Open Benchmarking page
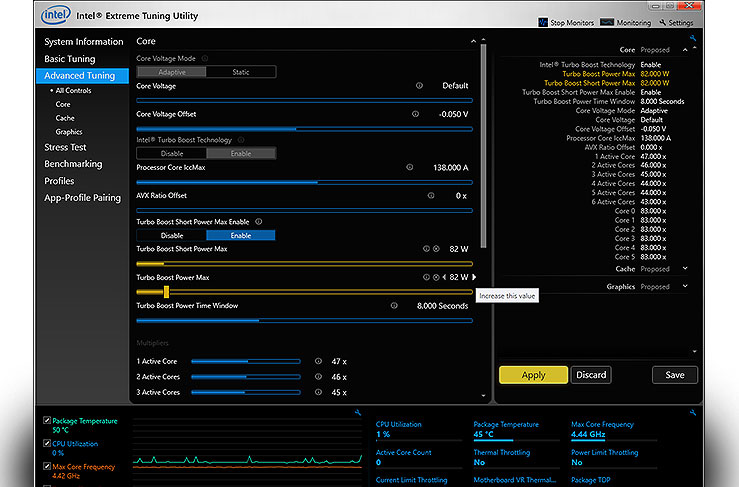This screenshot has height=487, width=739. point(73,164)
